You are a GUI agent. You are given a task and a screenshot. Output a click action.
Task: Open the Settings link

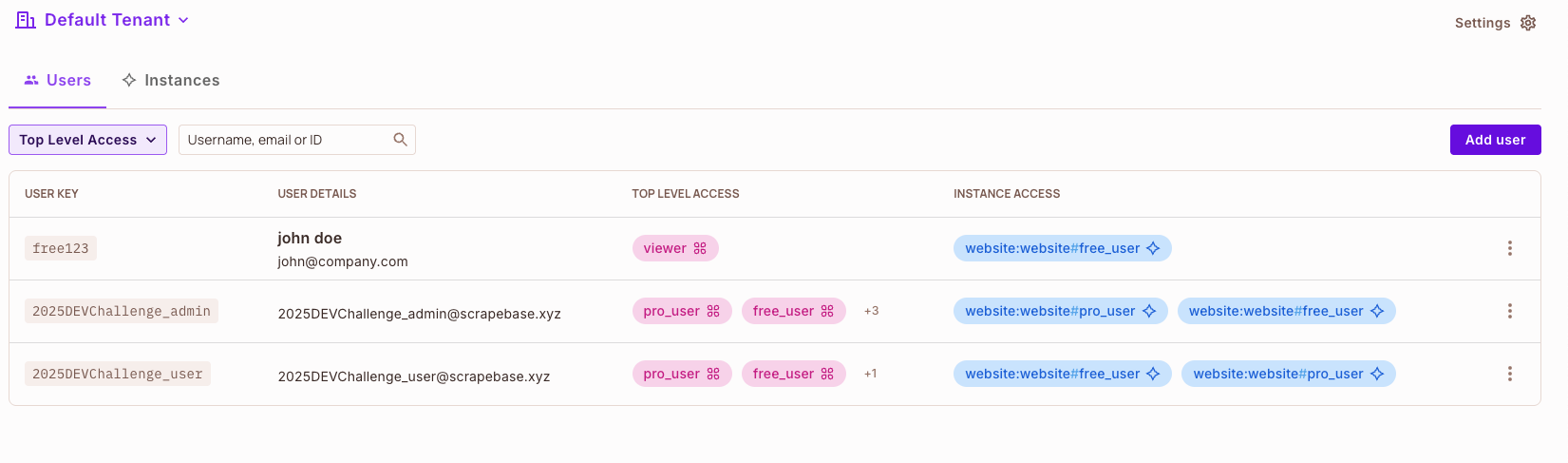pos(1495,23)
